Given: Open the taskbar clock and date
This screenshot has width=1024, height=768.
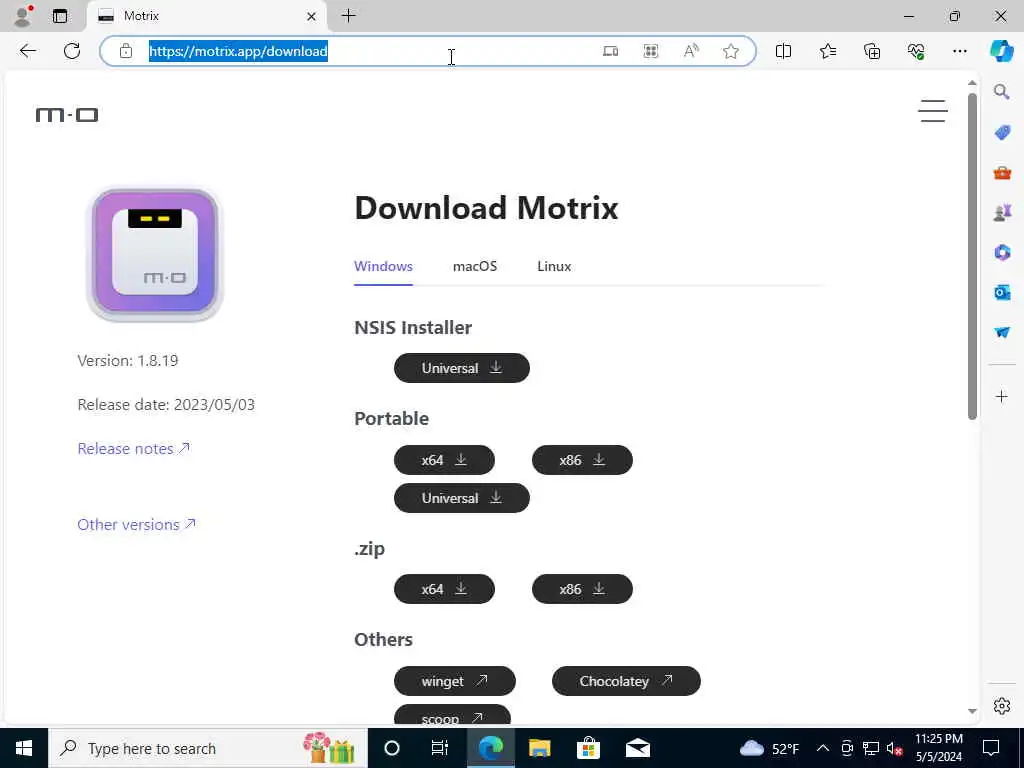Looking at the screenshot, I should tap(938, 748).
